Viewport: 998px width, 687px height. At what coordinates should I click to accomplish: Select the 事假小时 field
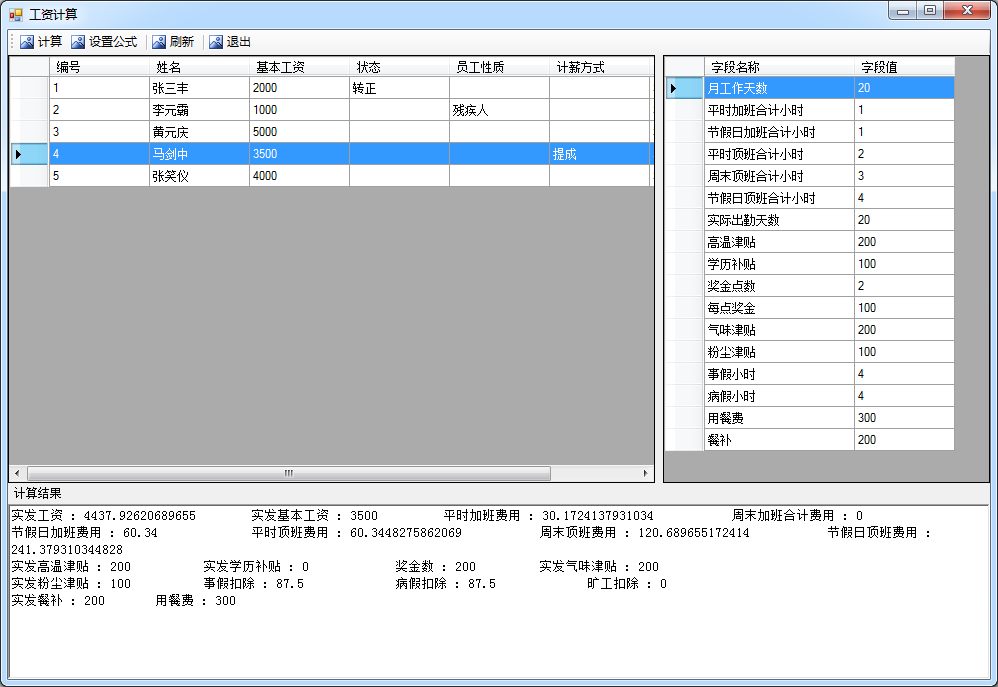(x=779, y=374)
